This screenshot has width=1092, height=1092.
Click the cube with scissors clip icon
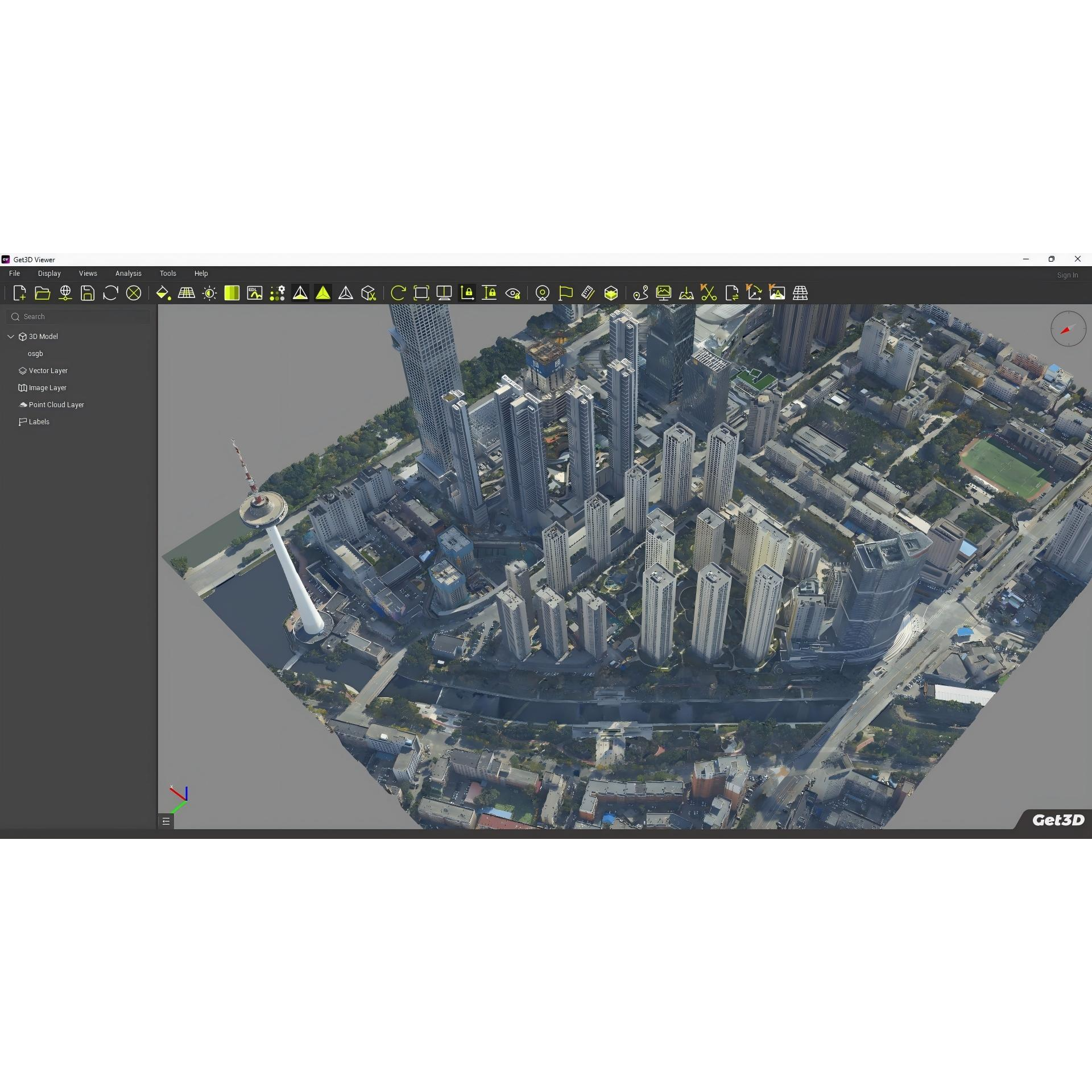[x=369, y=293]
